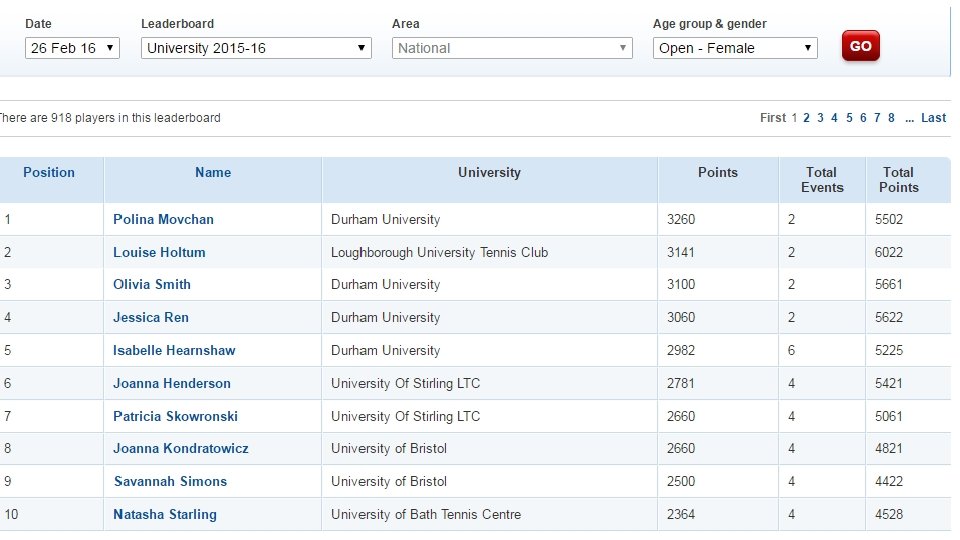Go to leaderboard page 6

pyautogui.click(x=863, y=118)
